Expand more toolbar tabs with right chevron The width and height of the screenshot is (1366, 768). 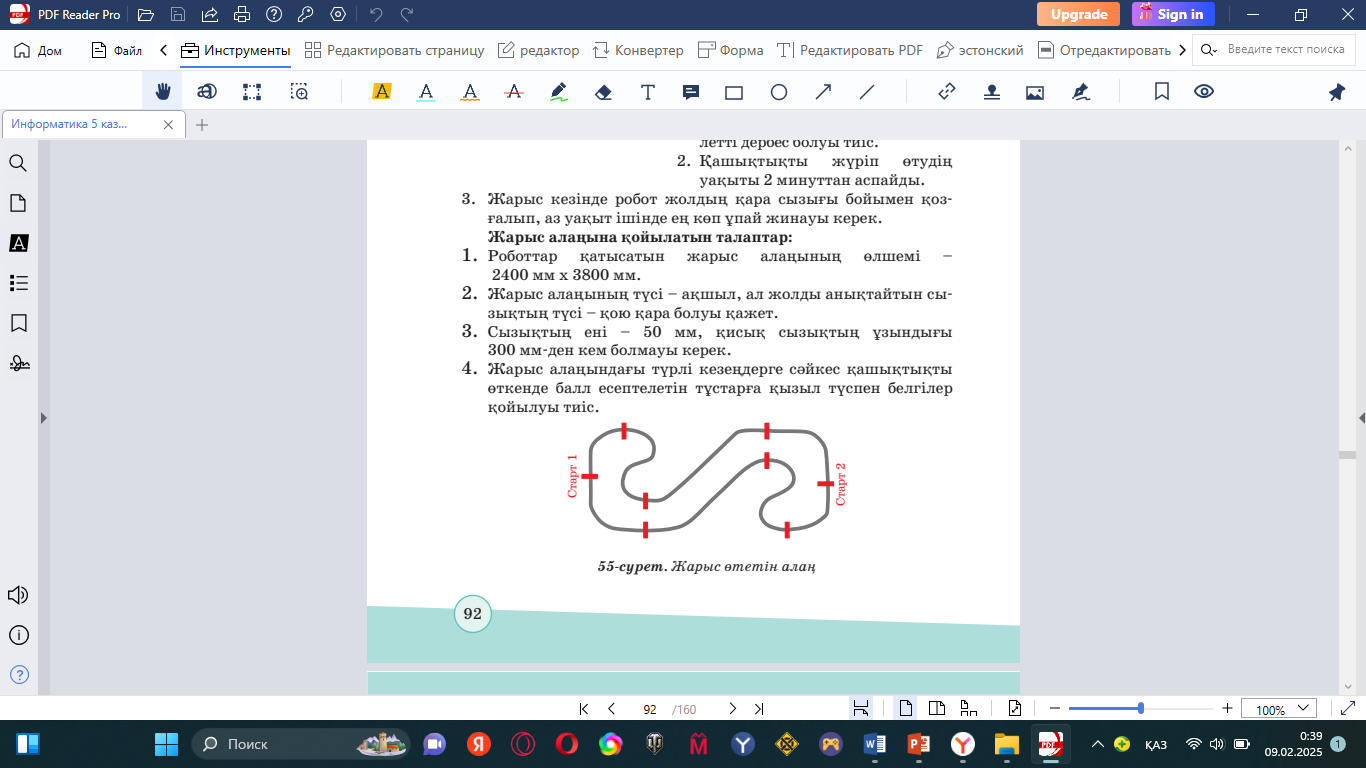click(x=1183, y=50)
